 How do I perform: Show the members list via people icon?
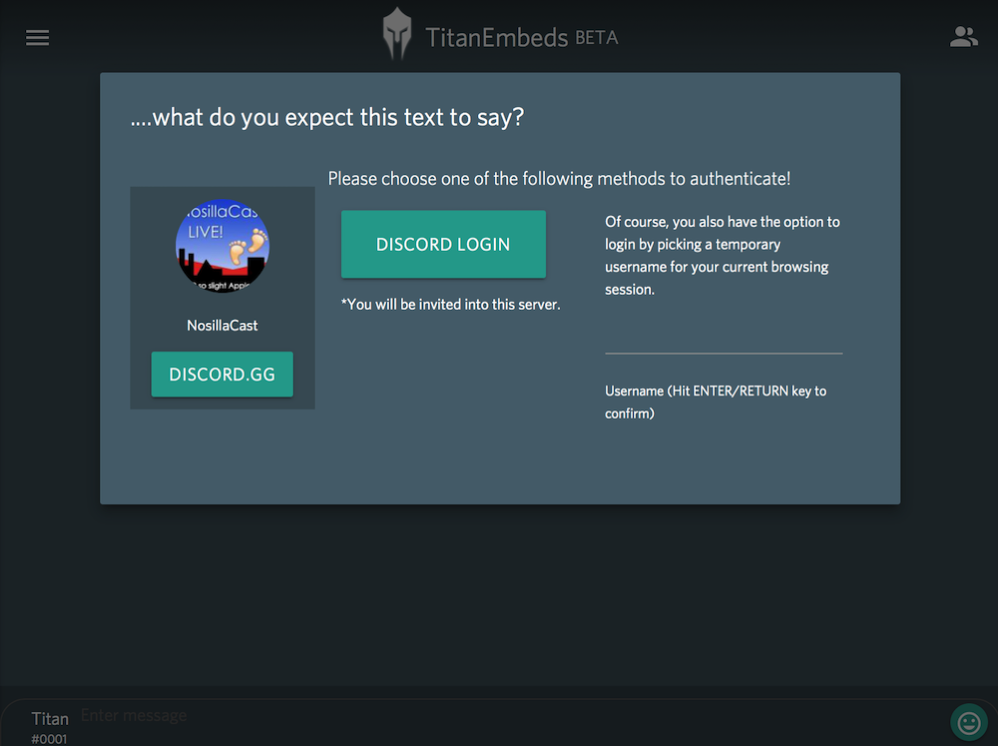(963, 38)
